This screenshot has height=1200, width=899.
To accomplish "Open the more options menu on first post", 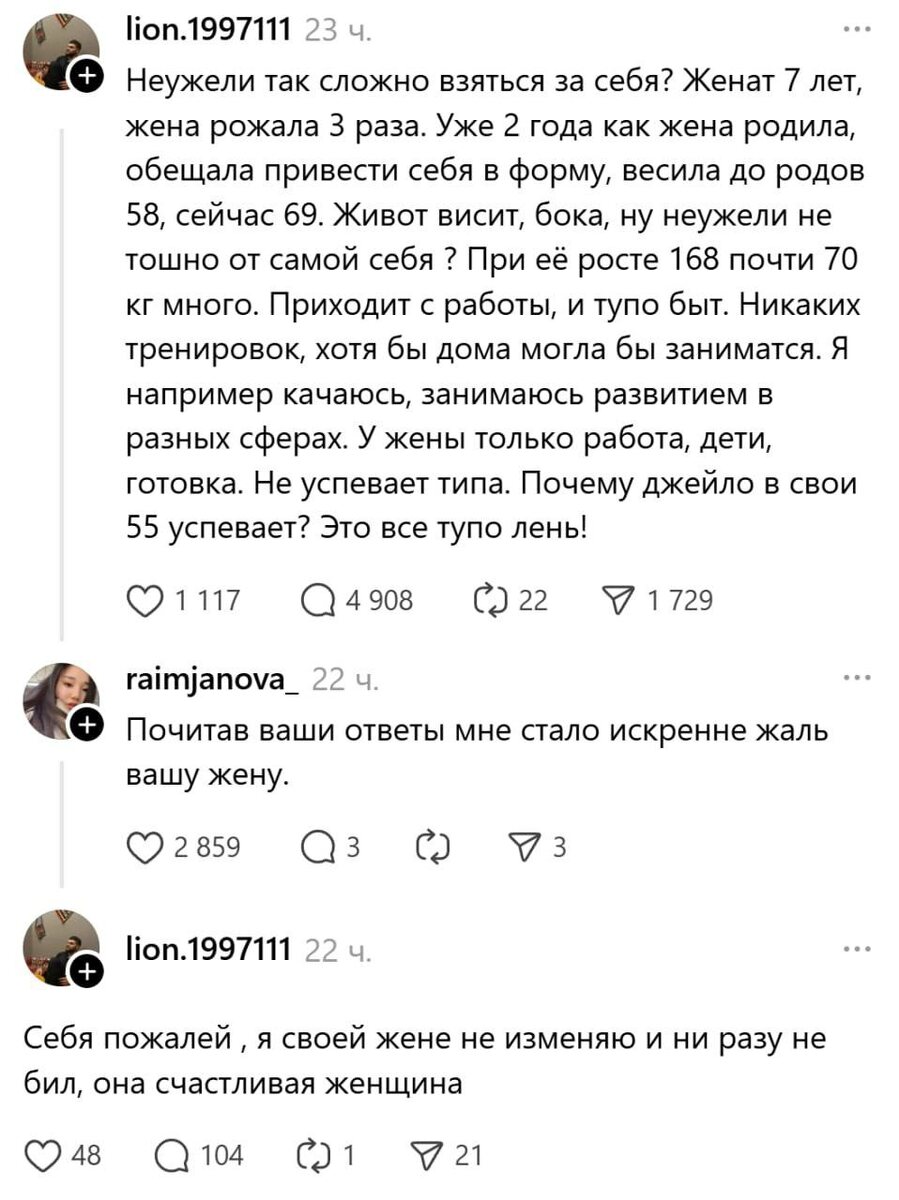I will coord(856,30).
